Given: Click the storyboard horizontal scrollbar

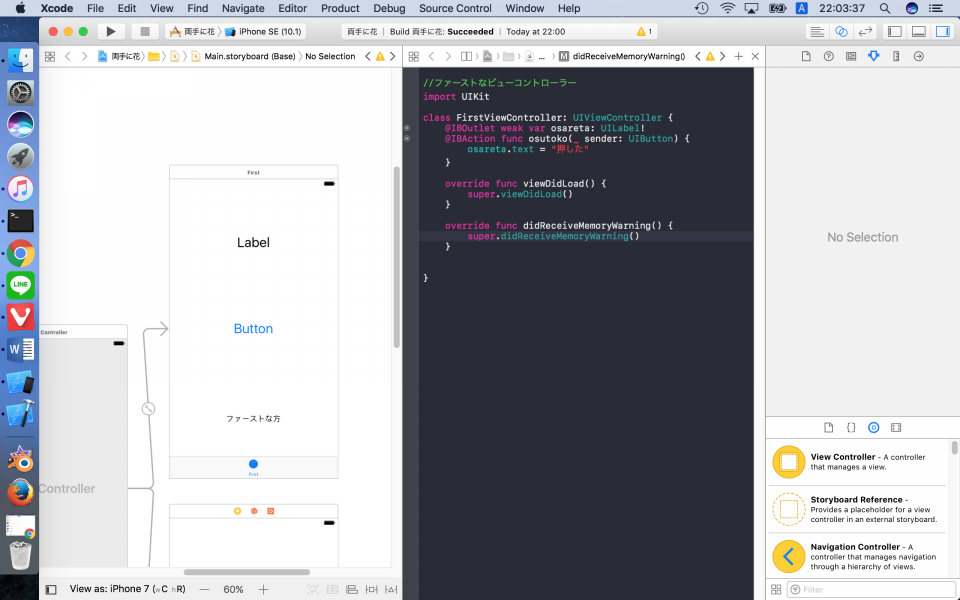Looking at the screenshot, I should (247, 572).
